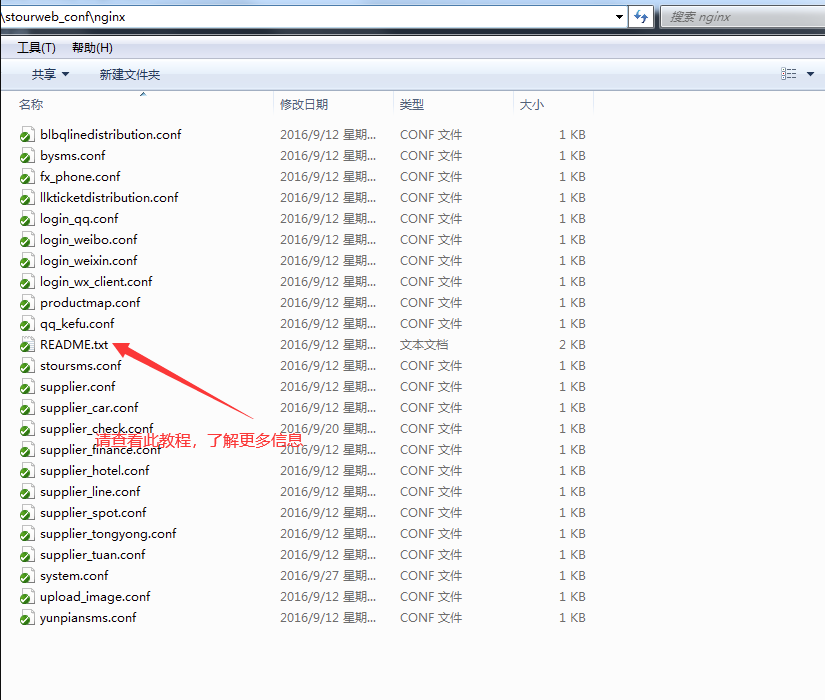Select the README.txt file icon
This screenshot has height=700, width=825.
tap(27, 345)
